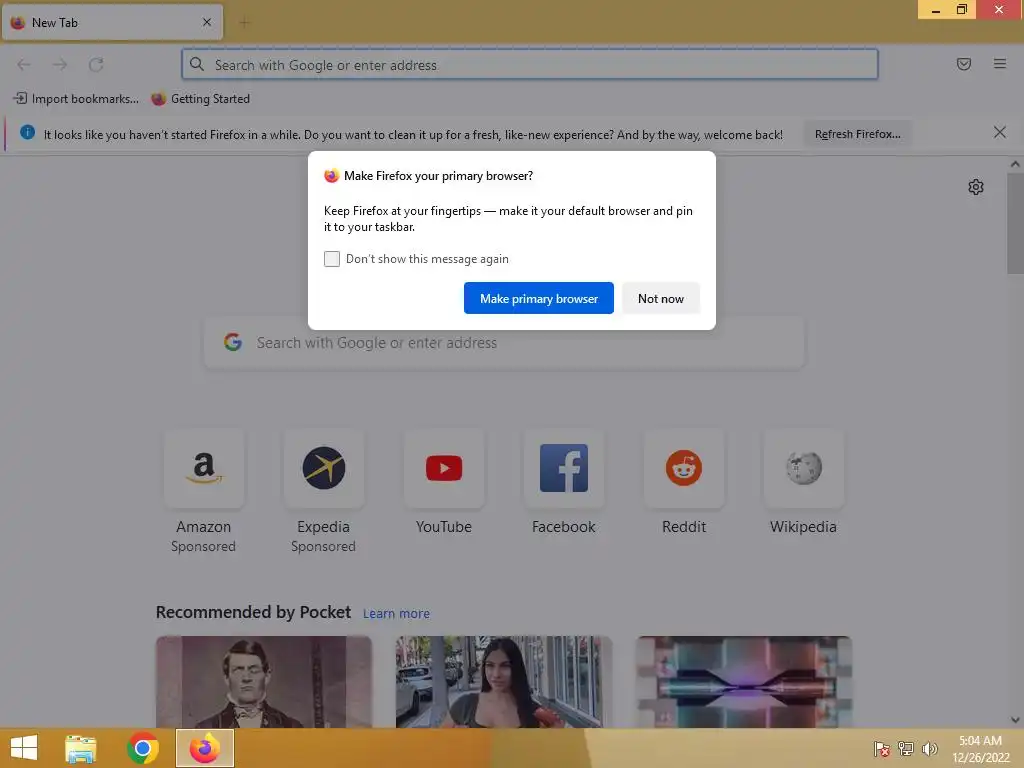The image size is (1024, 768).
Task: Click the back navigation arrow
Action: point(24,64)
